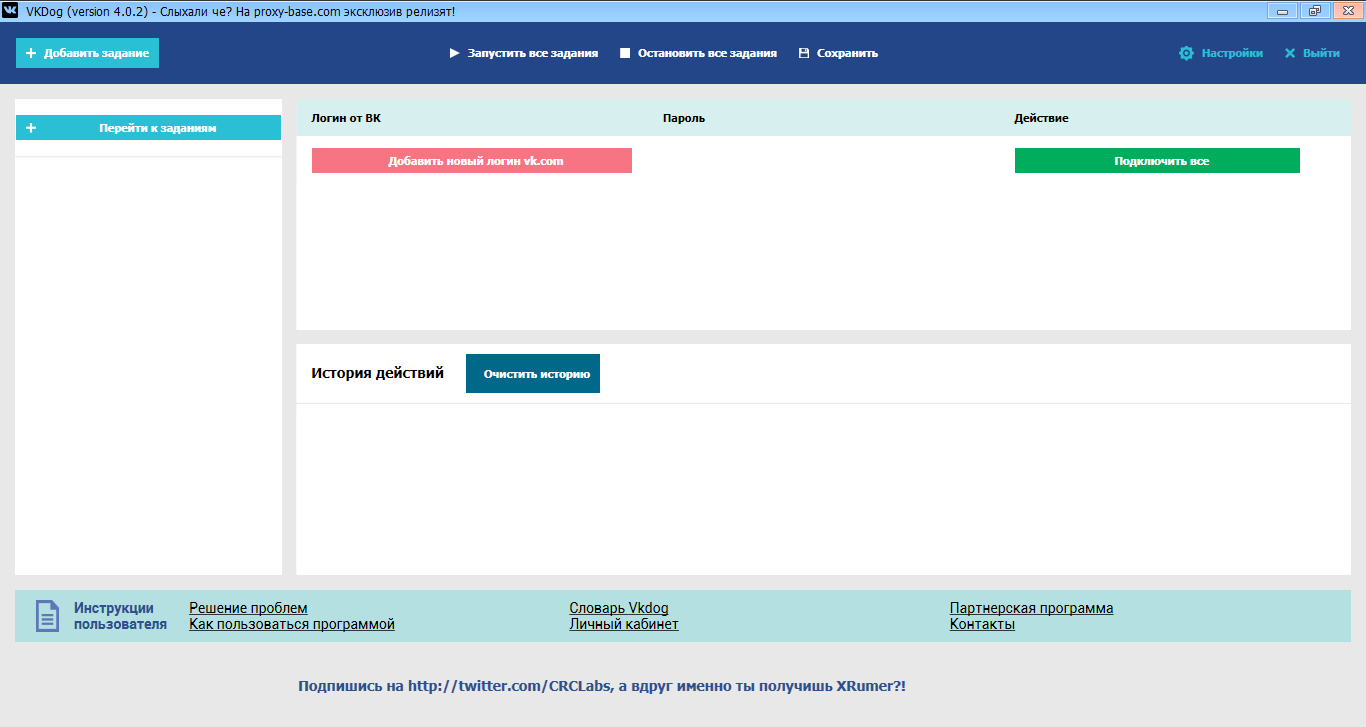Open the Партнерская программа link
Image resolution: width=1366 pixels, height=727 pixels.
1032,607
